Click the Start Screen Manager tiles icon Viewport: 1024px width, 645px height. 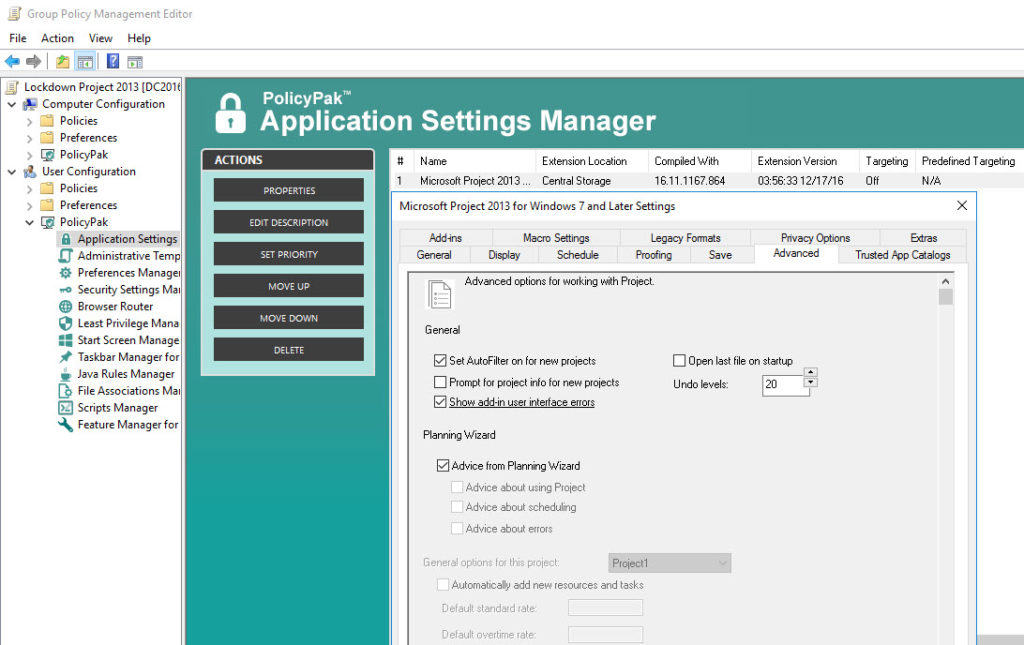coord(66,340)
